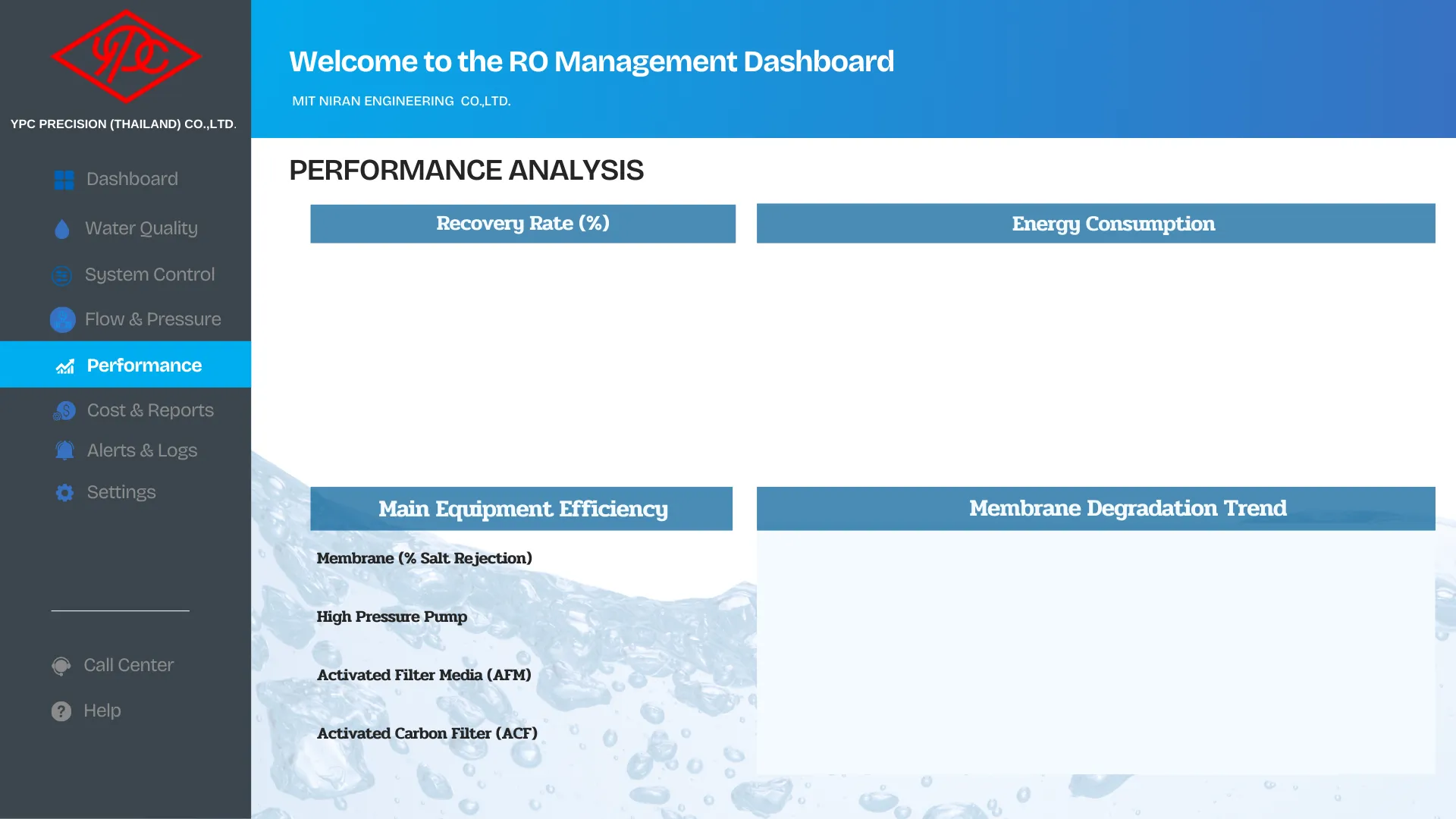This screenshot has width=1456, height=819.
Task: Click the System Control sliders icon
Action: click(x=62, y=275)
